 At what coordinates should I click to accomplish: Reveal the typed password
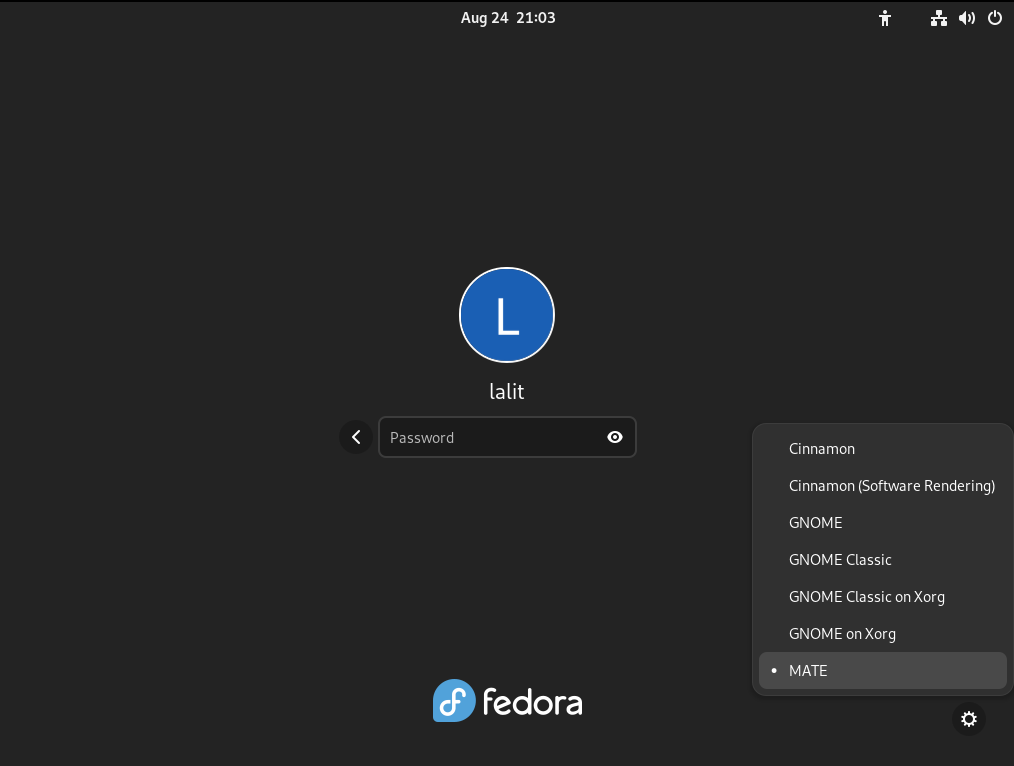[x=614, y=437]
